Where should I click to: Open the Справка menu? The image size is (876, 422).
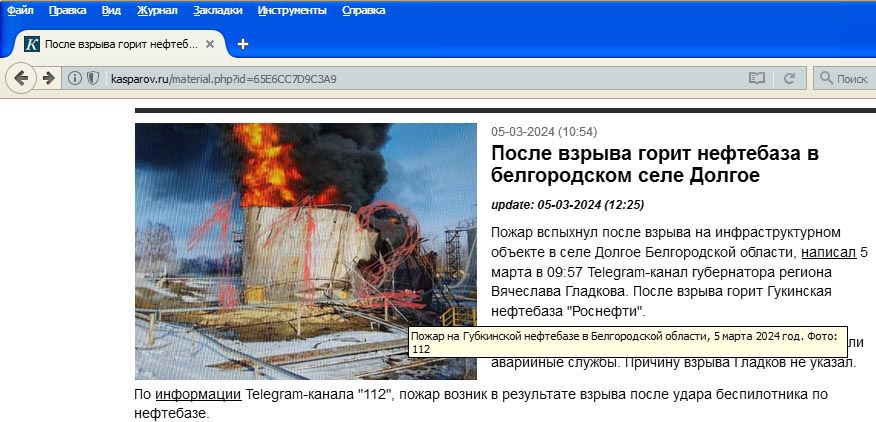(x=364, y=10)
